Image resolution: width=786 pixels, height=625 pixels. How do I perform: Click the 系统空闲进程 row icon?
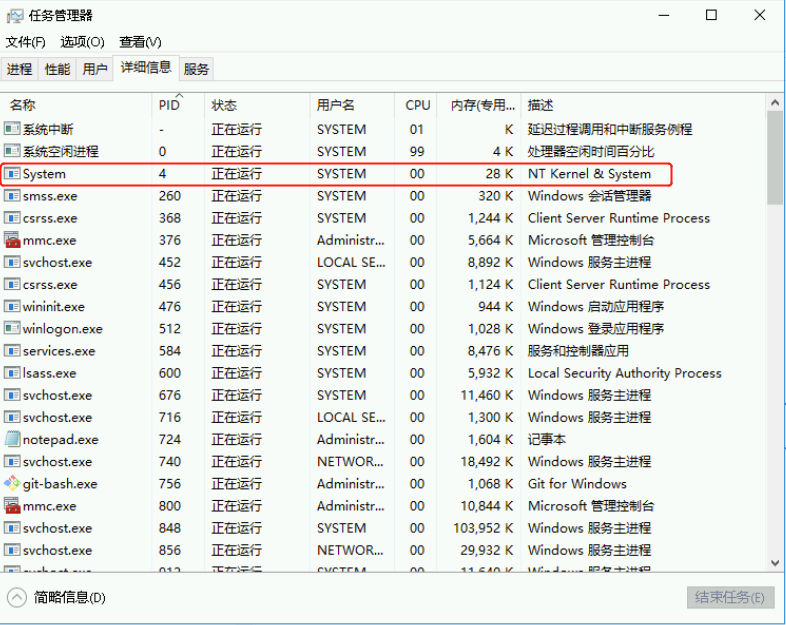coord(12,151)
